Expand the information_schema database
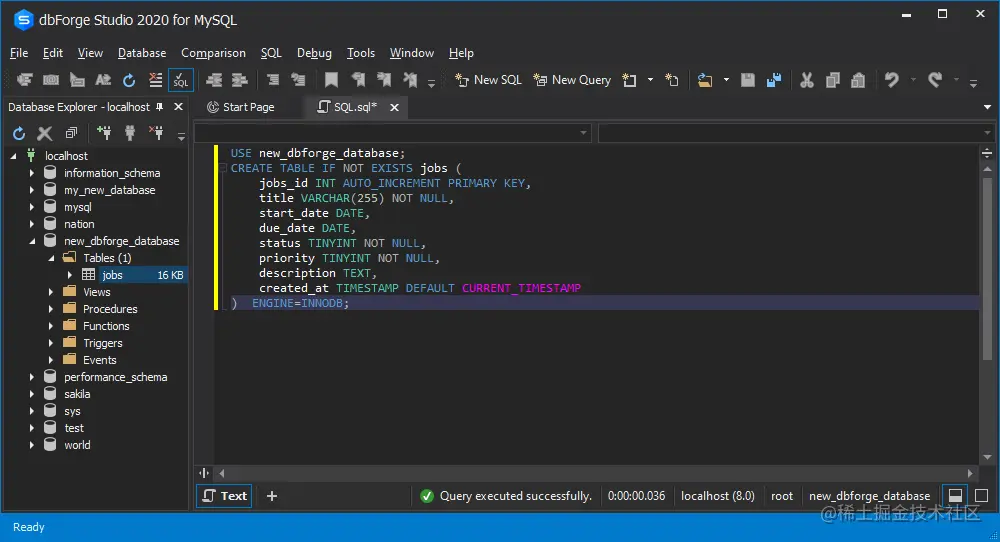The width and height of the screenshot is (1000, 542). tap(31, 173)
